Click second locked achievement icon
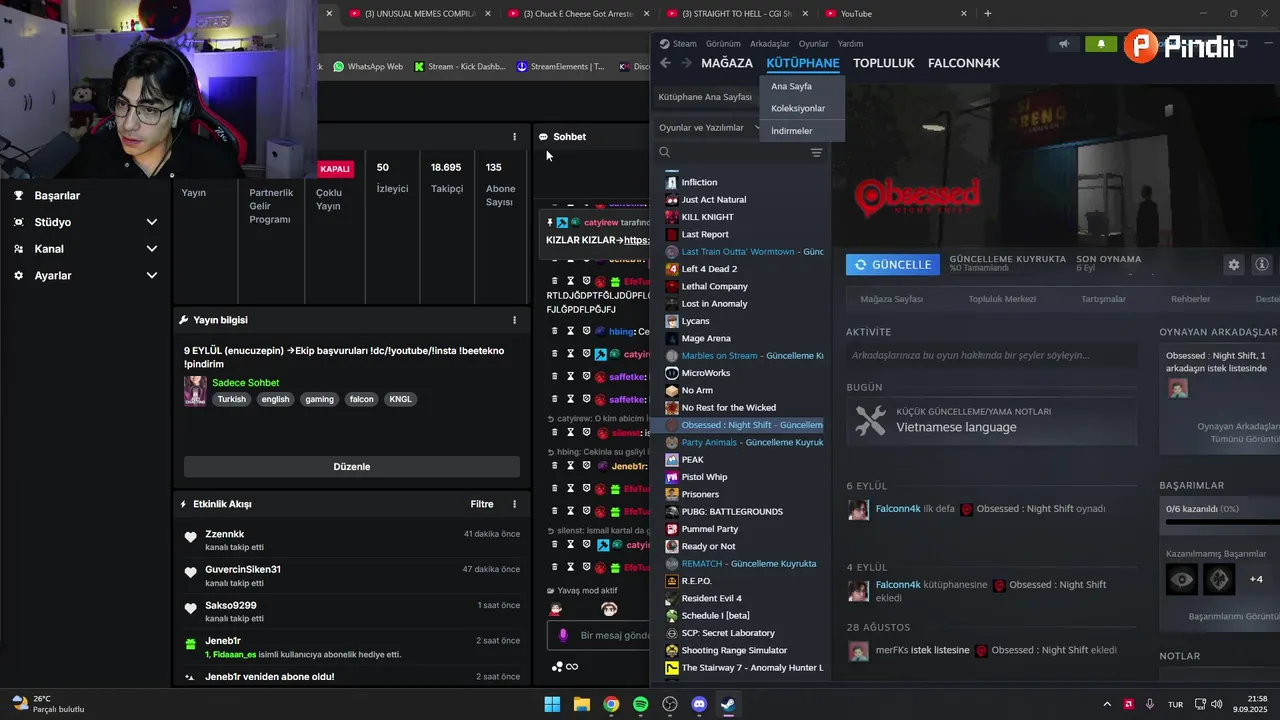This screenshot has width=1280, height=720. pos(1219,579)
